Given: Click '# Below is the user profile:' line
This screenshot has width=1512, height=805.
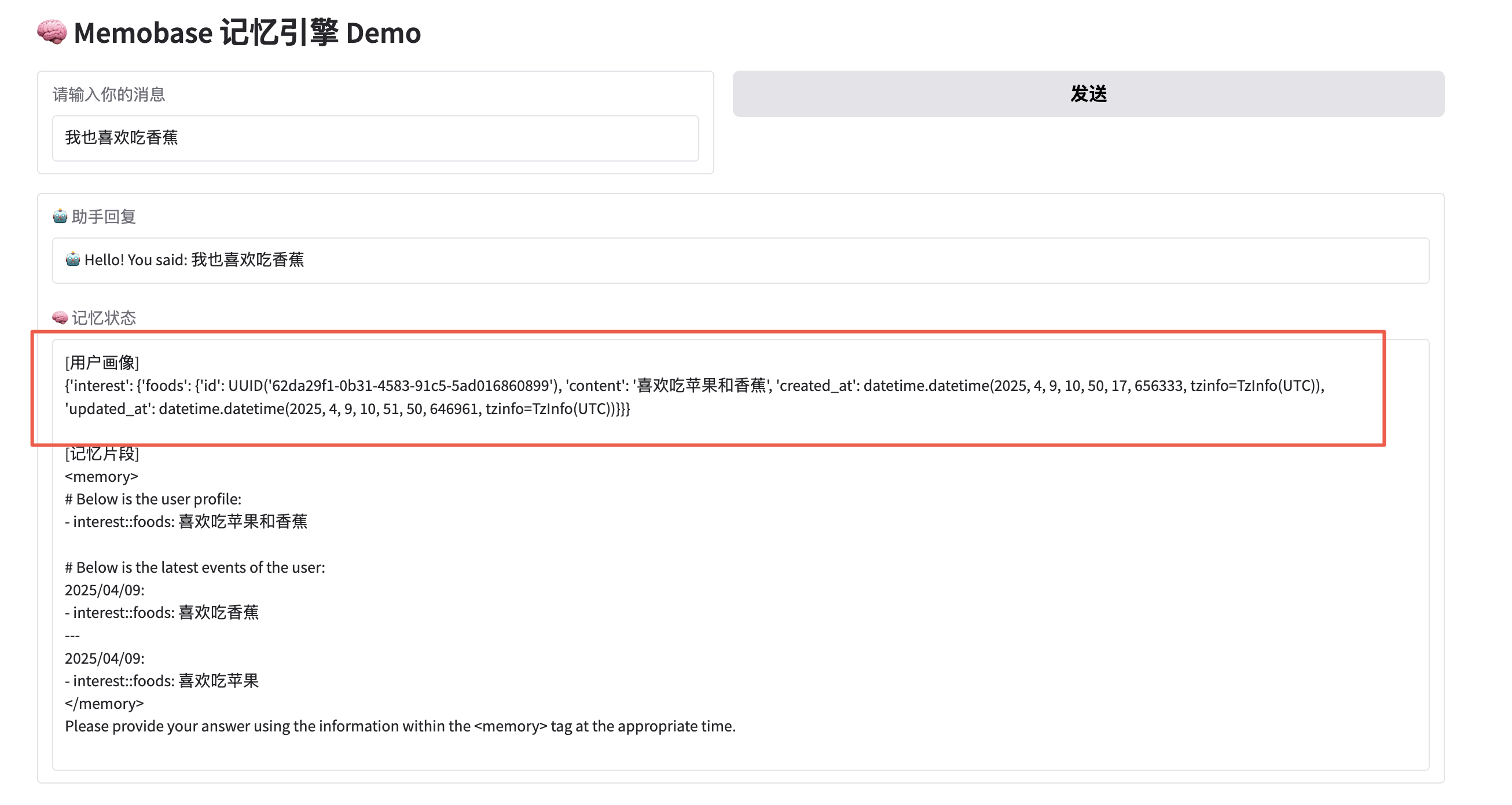Looking at the screenshot, I should (153, 499).
